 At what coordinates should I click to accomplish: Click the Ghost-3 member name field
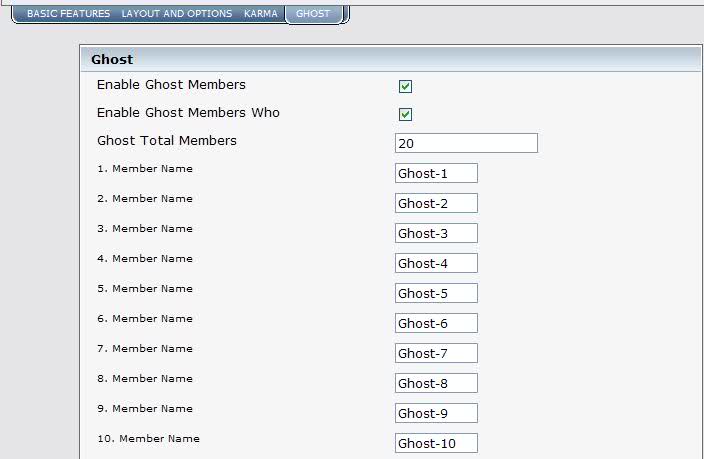click(436, 233)
